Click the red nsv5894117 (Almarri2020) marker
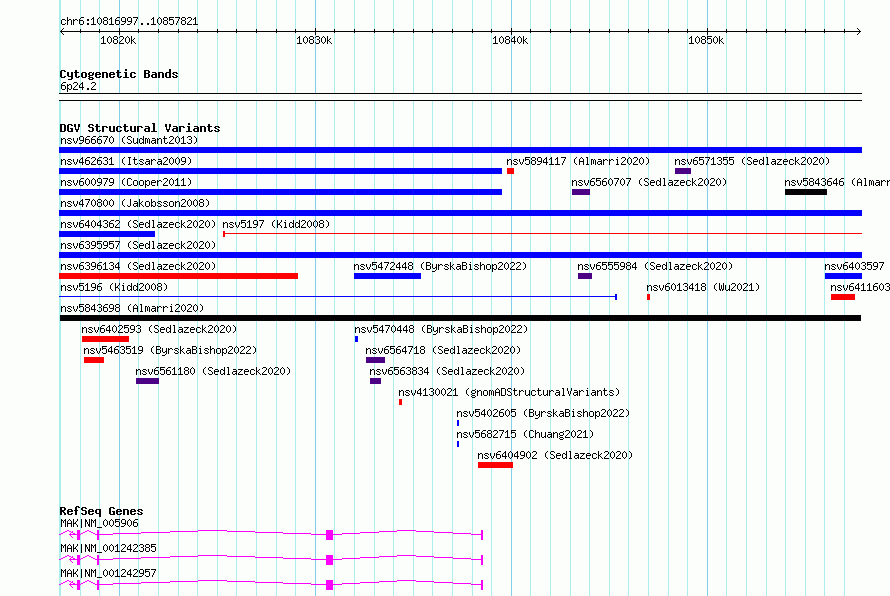The width and height of the screenshot is (890, 596). 510,171
